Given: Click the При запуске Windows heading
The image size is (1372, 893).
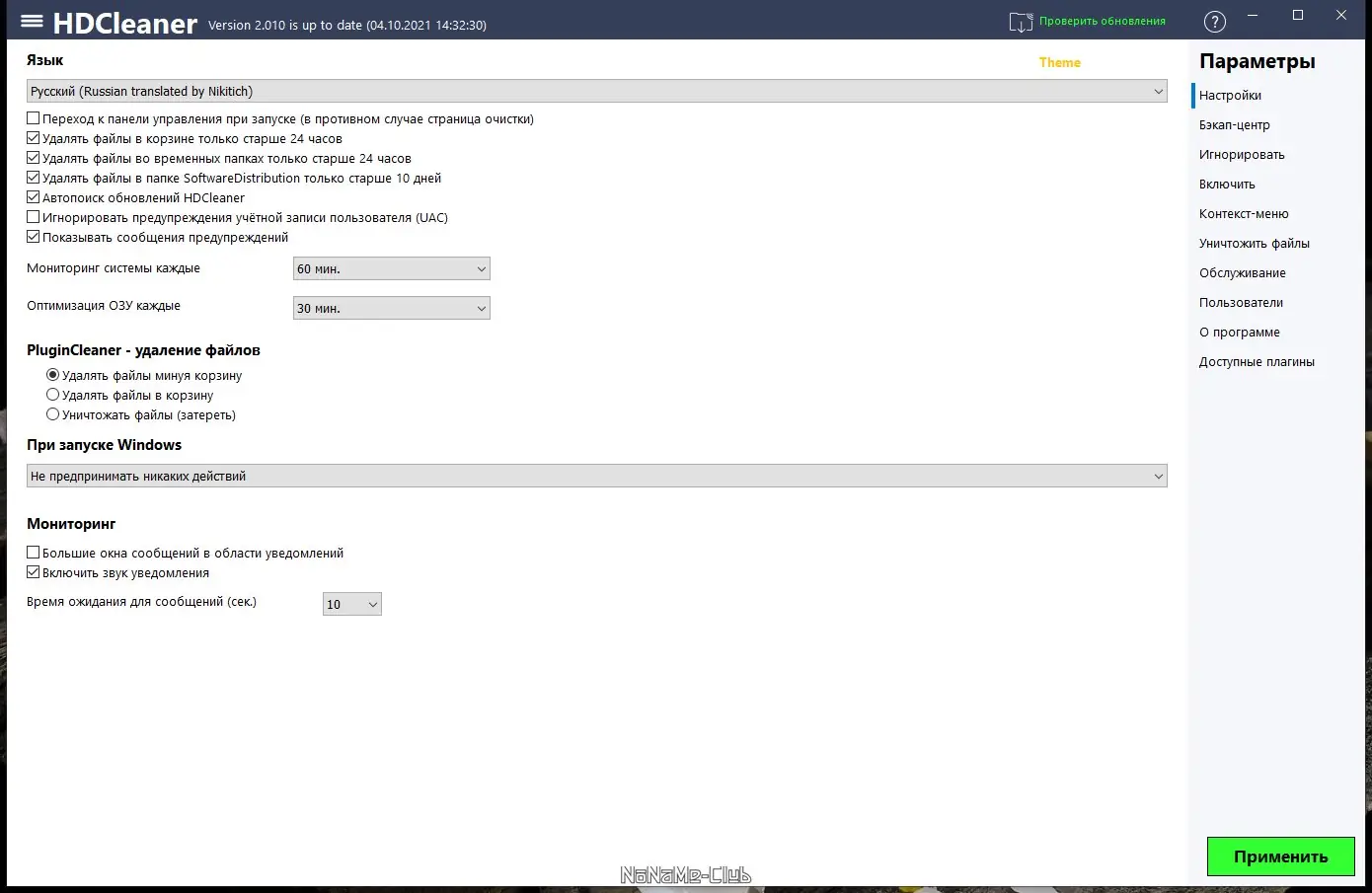Looking at the screenshot, I should 105,445.
